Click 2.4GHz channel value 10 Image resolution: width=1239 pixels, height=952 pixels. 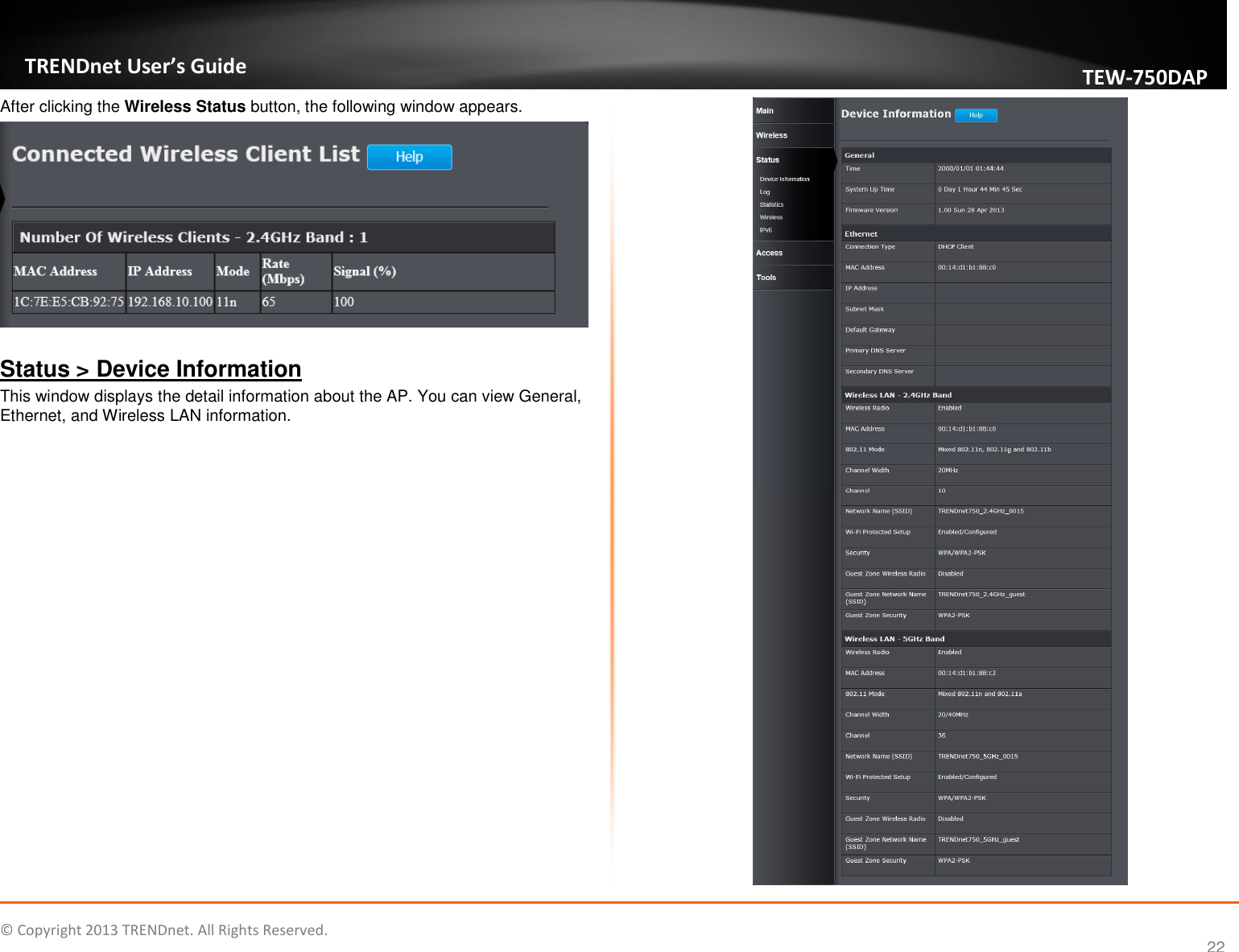[x=941, y=491]
